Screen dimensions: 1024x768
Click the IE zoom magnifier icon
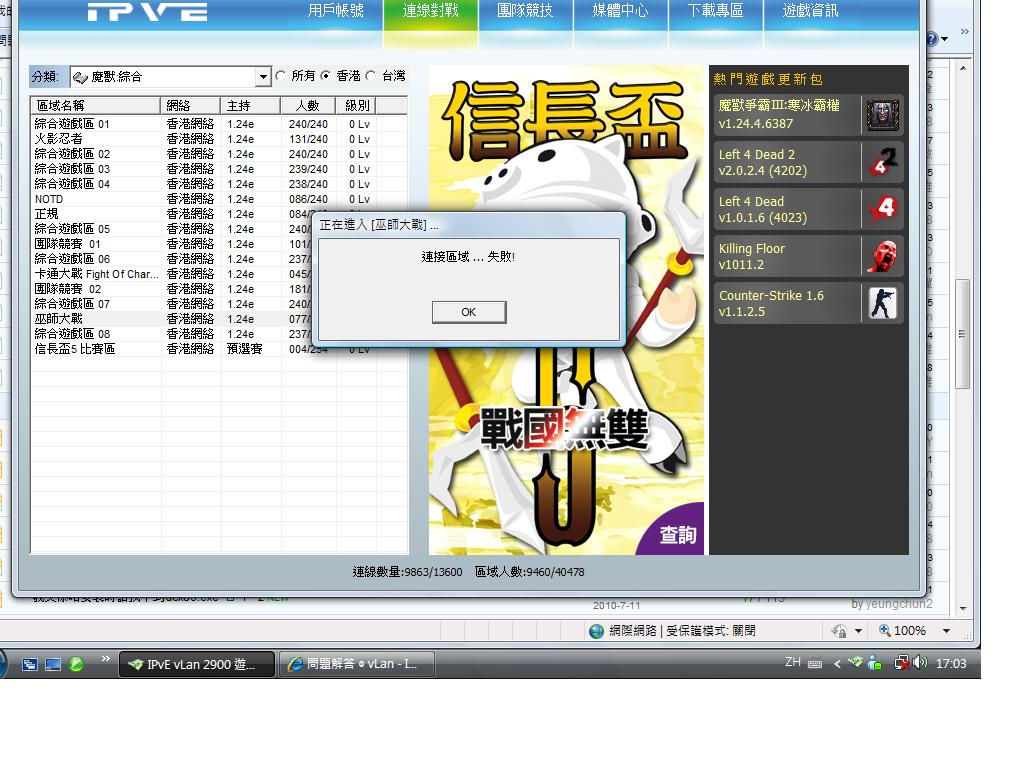point(885,630)
